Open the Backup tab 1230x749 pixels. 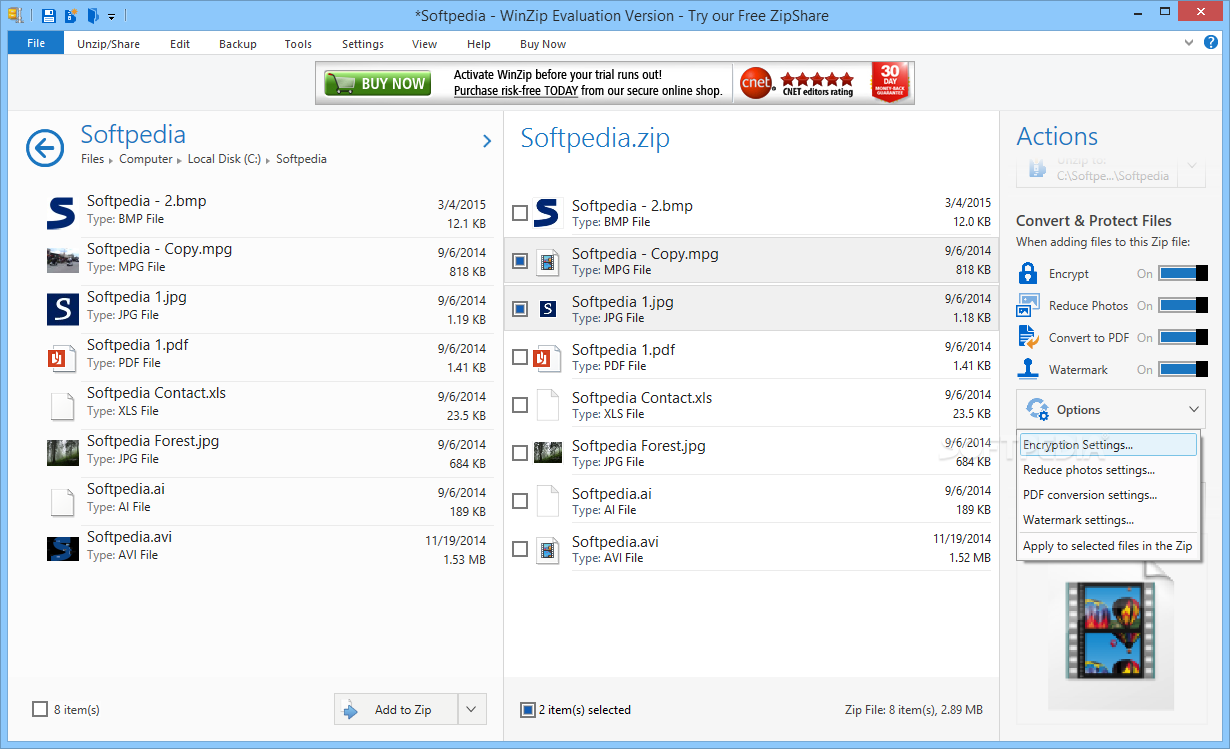pos(238,44)
